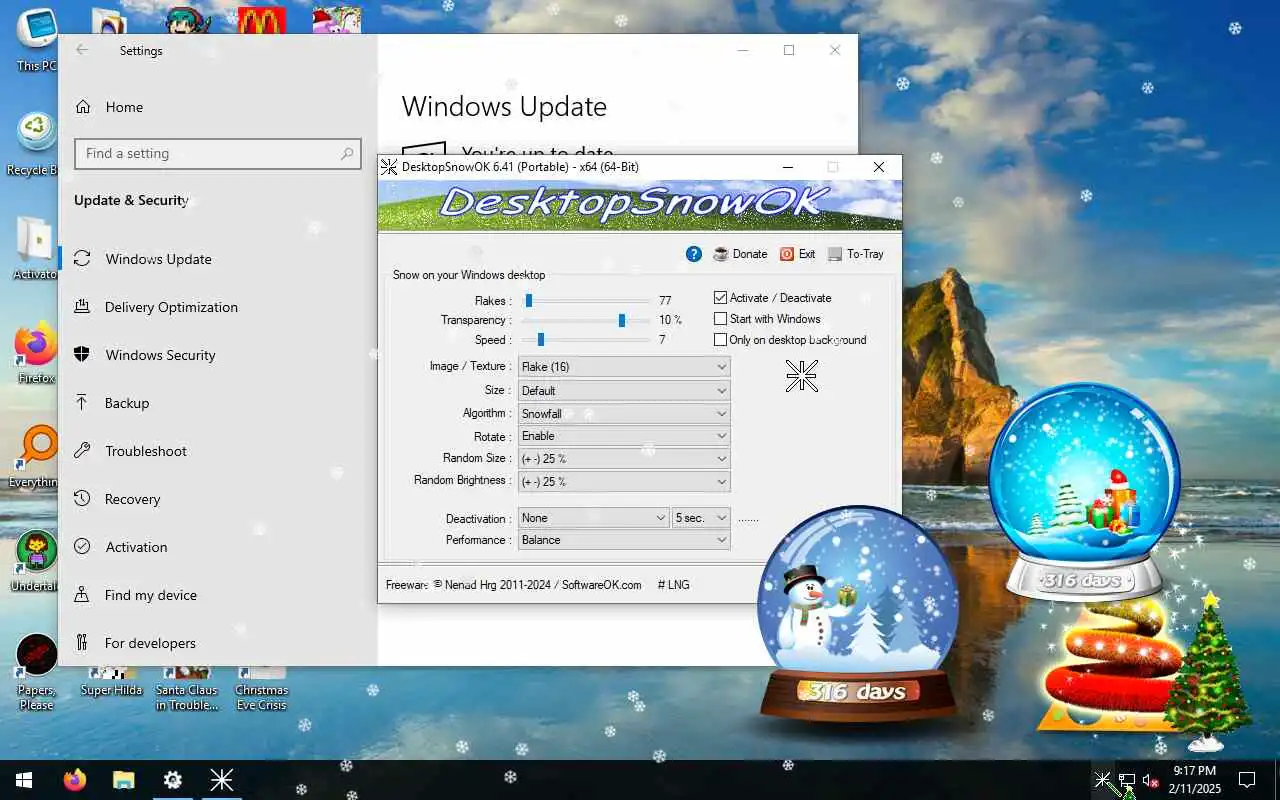Select Troubleshoot in Settings sidebar

click(217, 451)
